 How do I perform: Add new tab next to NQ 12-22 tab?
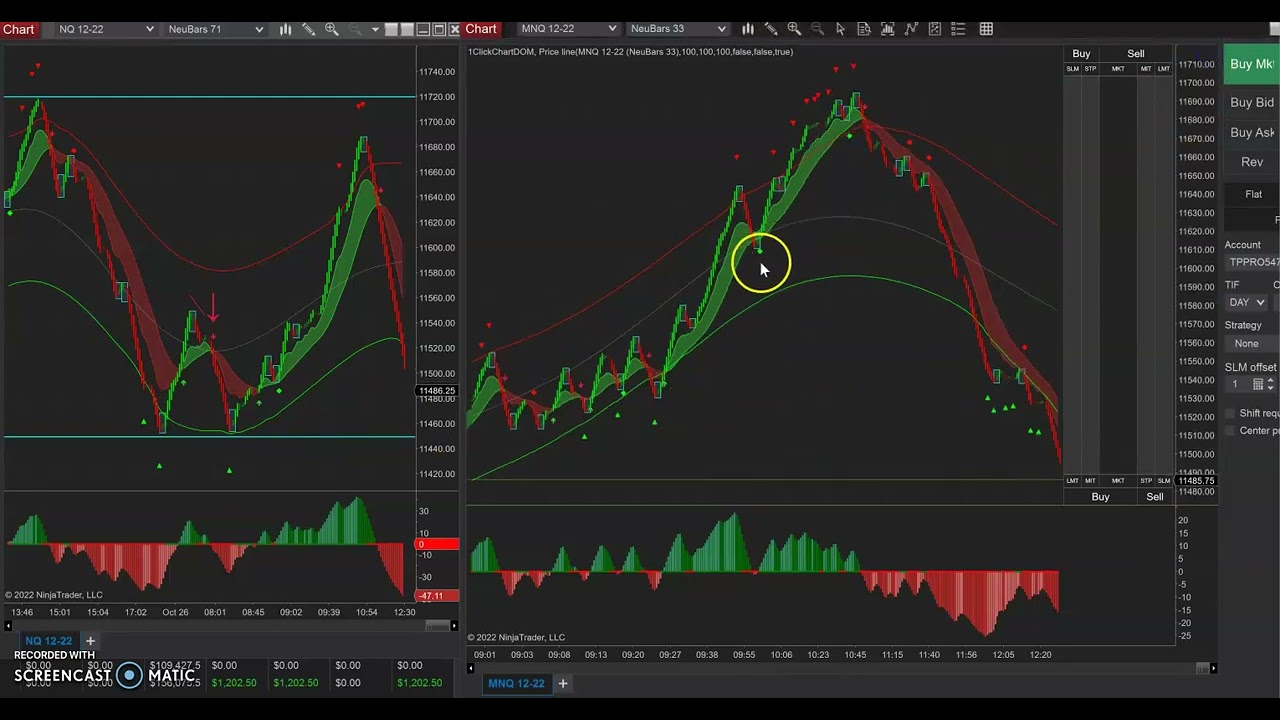(90, 641)
